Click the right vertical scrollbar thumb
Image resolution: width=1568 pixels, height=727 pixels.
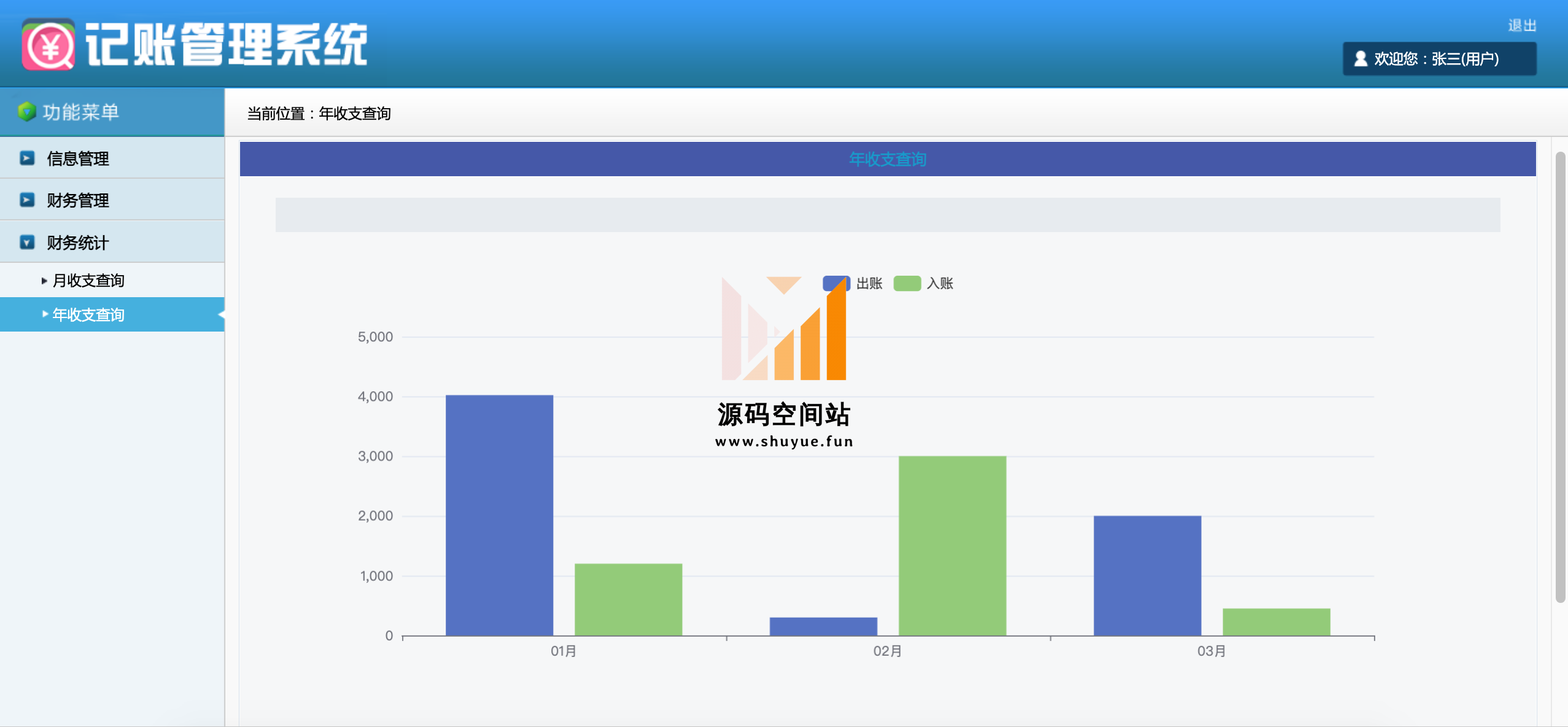pyautogui.click(x=1560, y=377)
